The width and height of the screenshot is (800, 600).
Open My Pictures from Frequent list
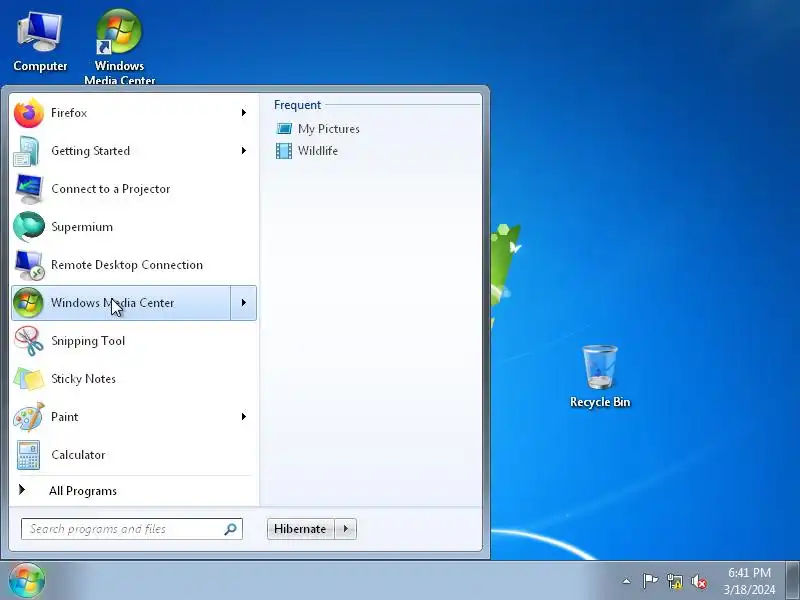pos(328,129)
